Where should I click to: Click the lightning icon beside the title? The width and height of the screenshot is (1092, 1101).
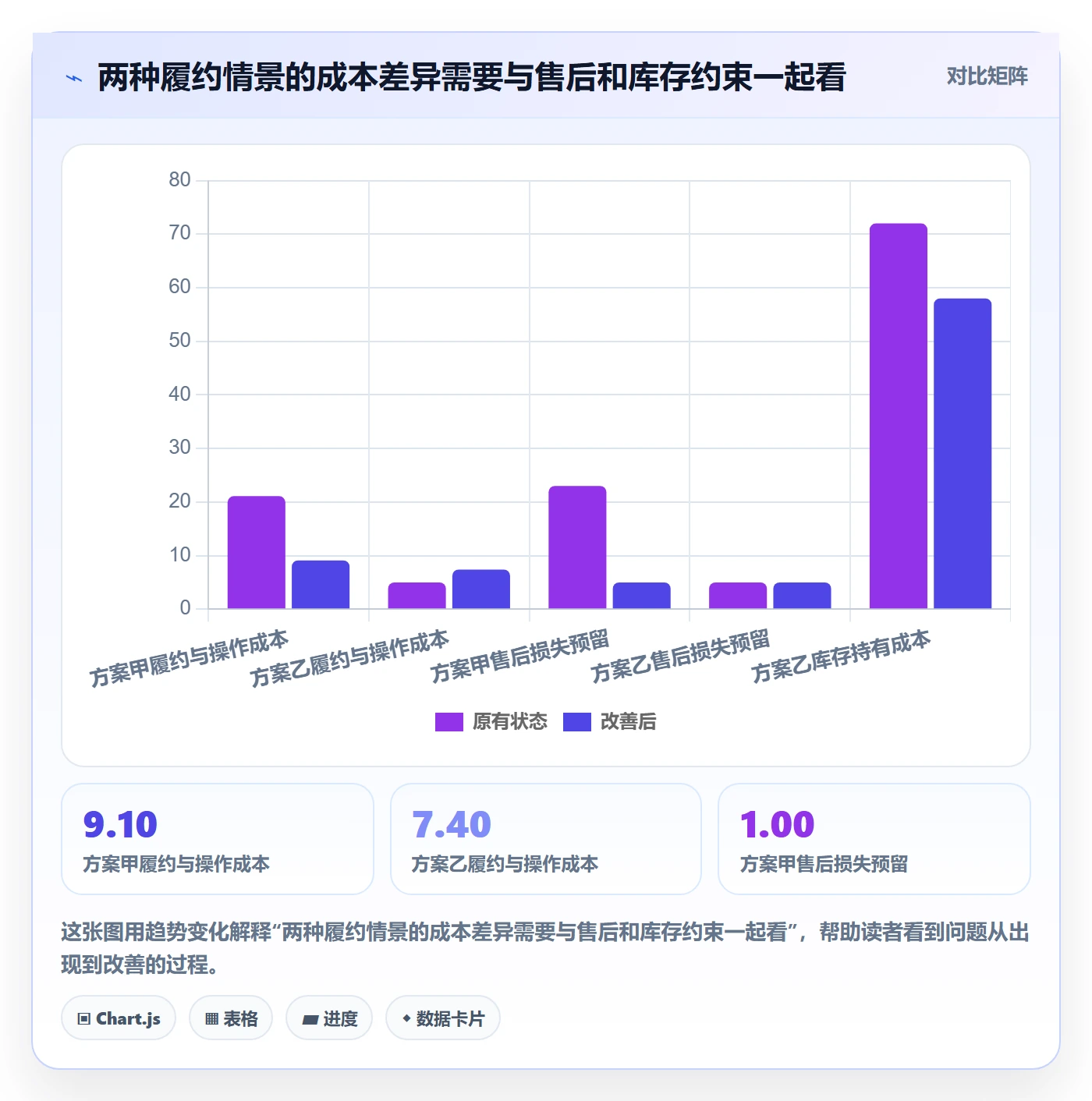74,78
